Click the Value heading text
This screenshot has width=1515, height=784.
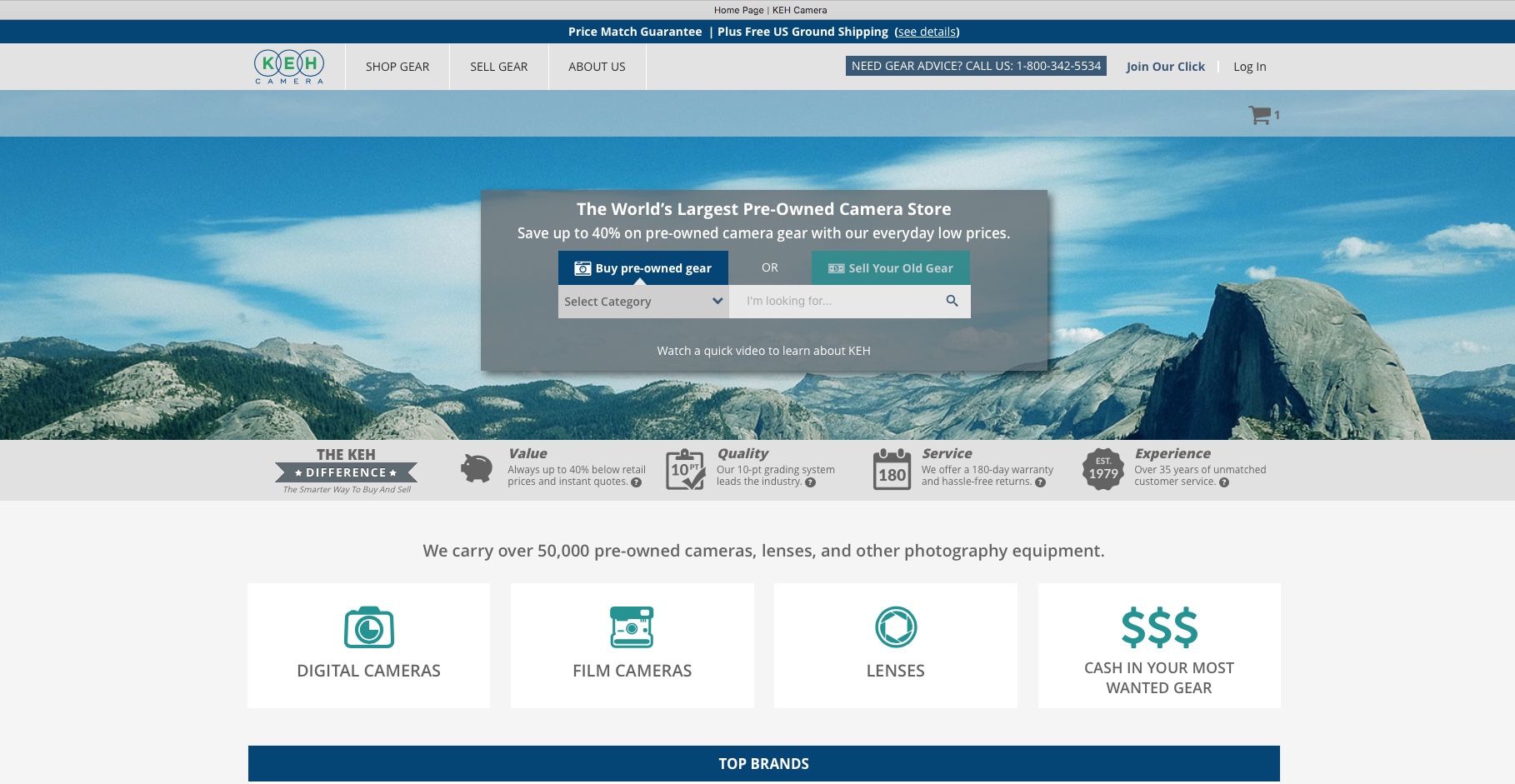[x=527, y=453]
